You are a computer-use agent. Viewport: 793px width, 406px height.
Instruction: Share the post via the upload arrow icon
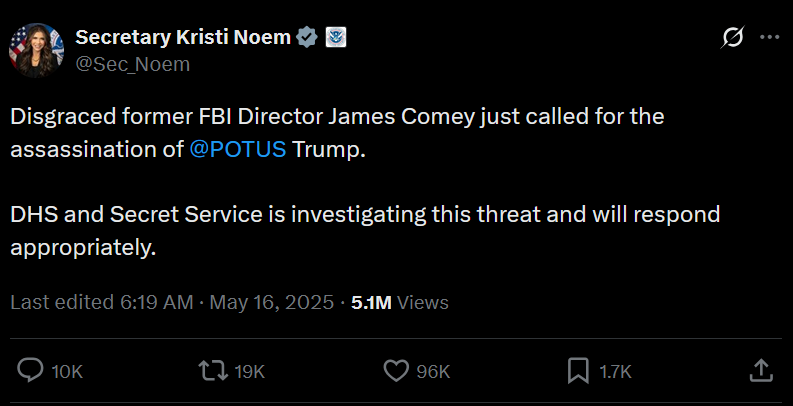click(x=759, y=371)
